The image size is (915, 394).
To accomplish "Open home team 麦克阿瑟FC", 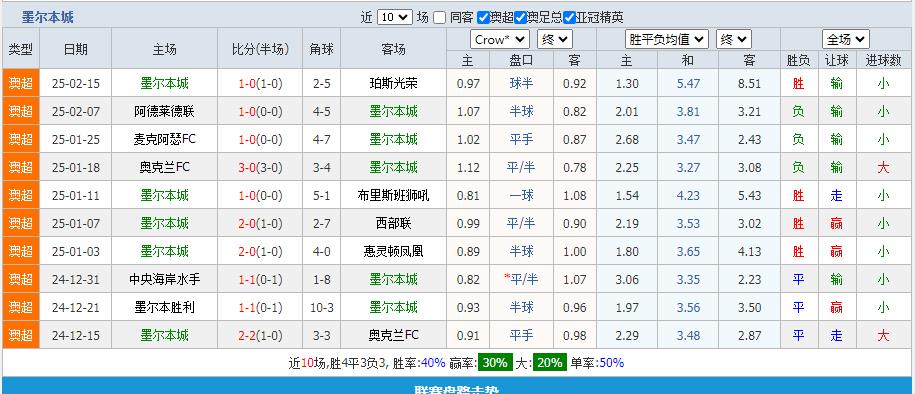I will click(x=164, y=140).
